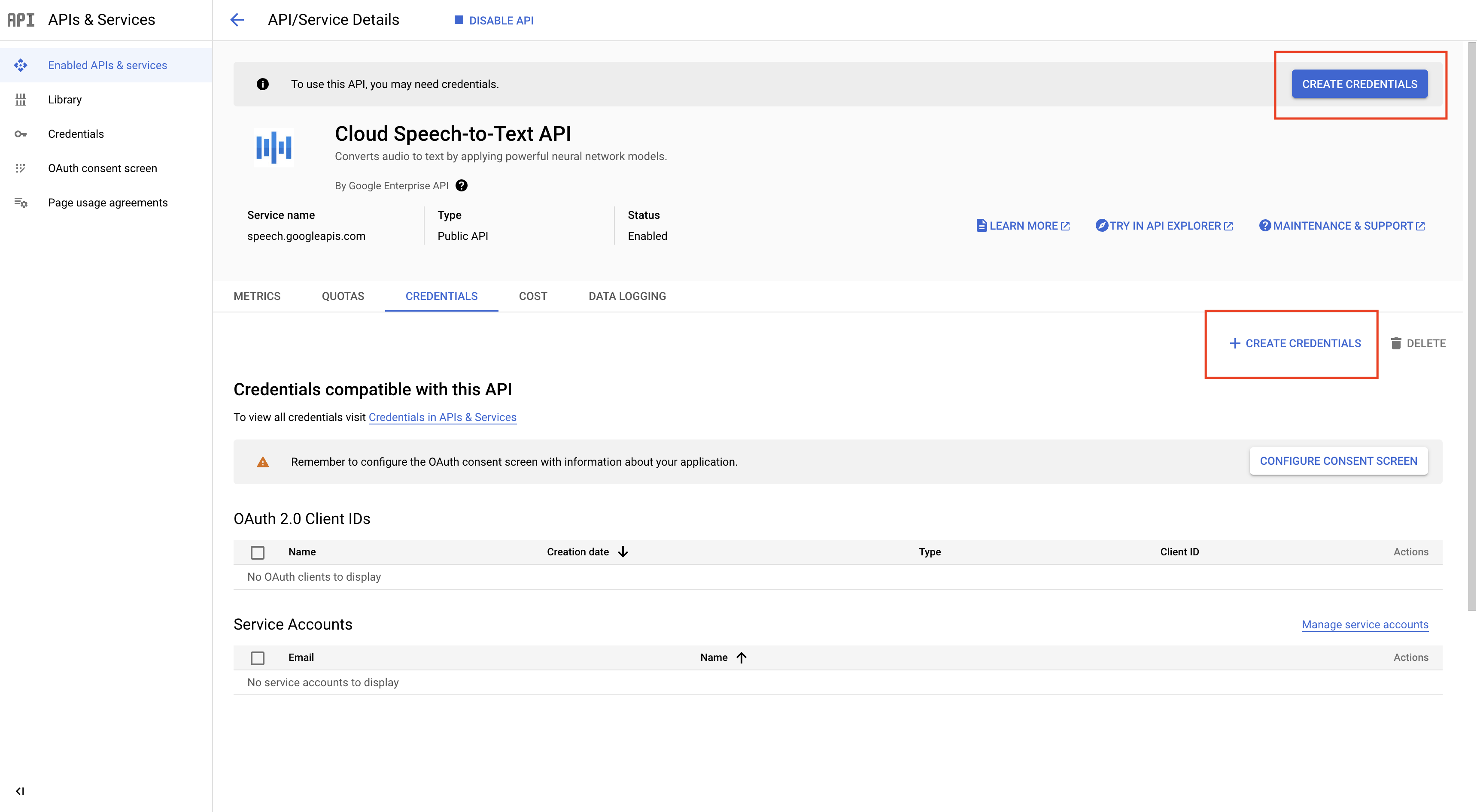Select the Credentials tab

tap(441, 296)
